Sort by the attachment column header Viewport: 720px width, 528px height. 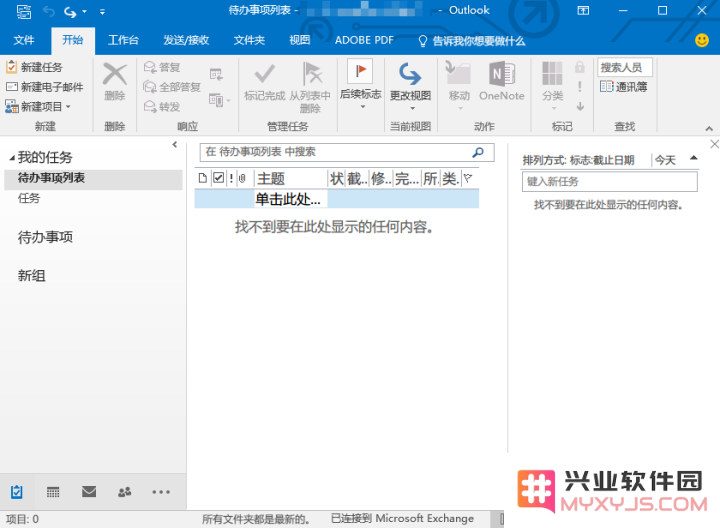tap(242, 178)
